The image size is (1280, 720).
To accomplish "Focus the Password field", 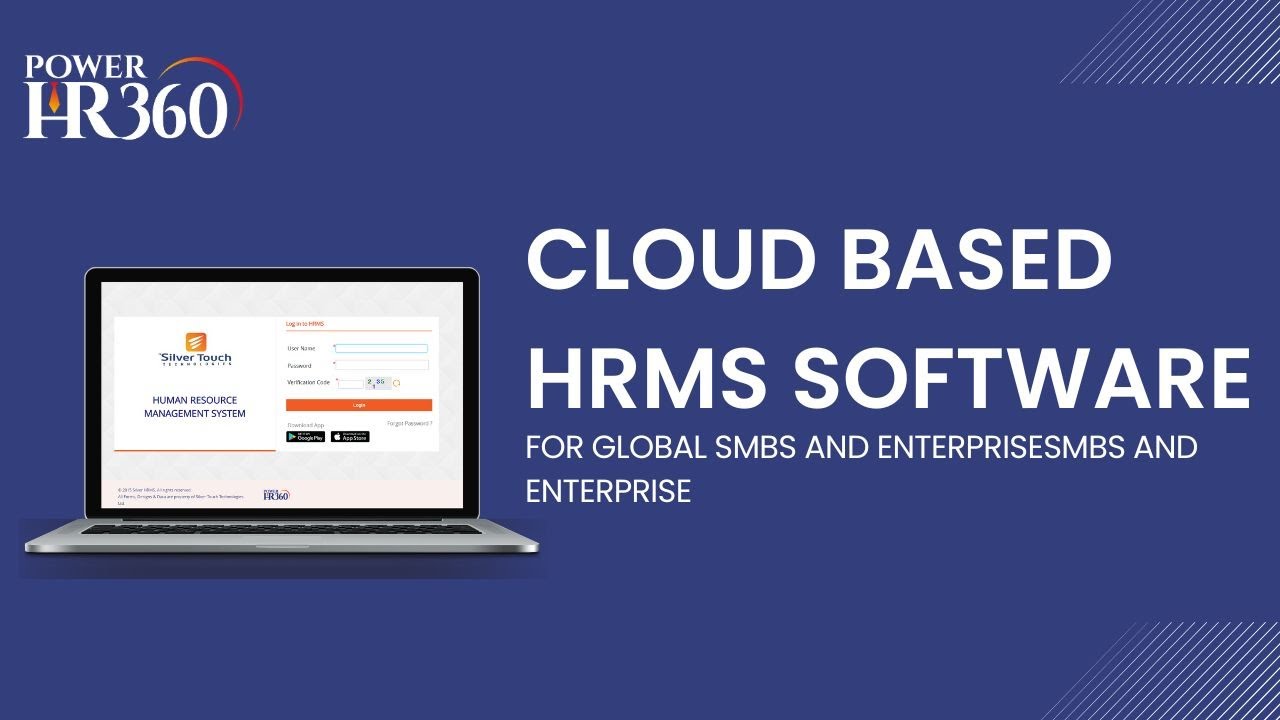I will point(381,365).
